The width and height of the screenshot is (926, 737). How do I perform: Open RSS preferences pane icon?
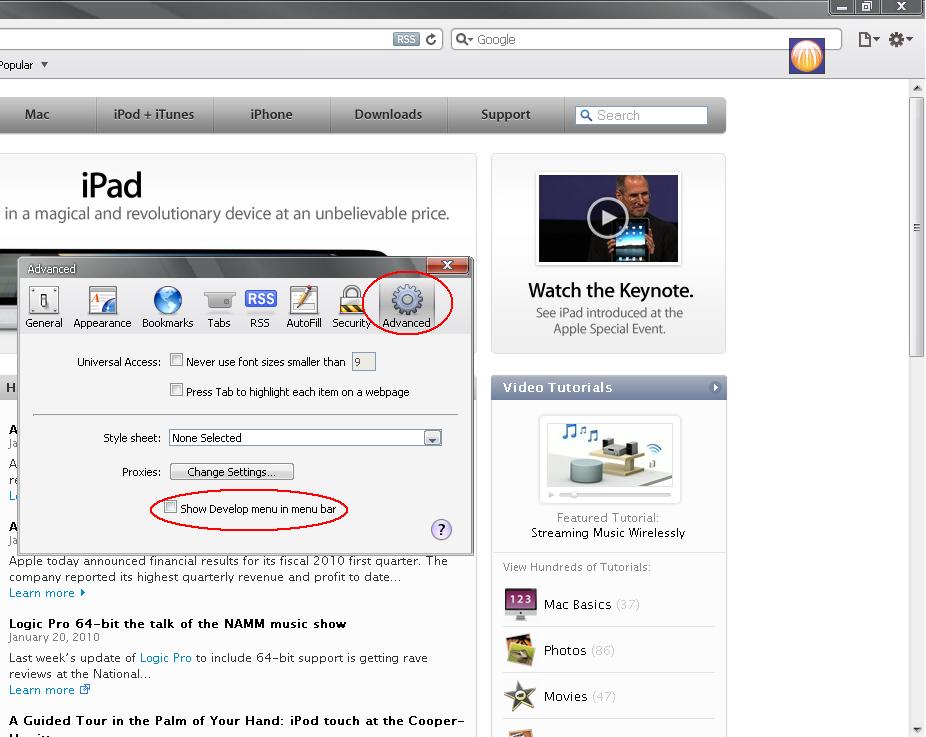[x=260, y=306]
